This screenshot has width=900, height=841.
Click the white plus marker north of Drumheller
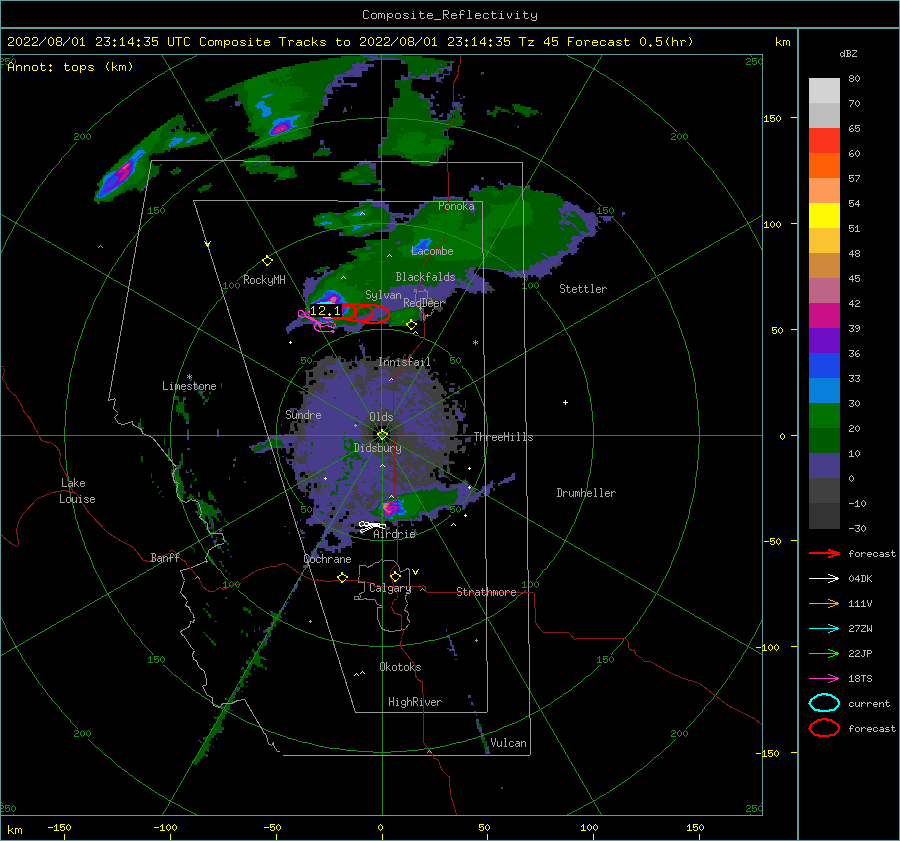coord(565,402)
